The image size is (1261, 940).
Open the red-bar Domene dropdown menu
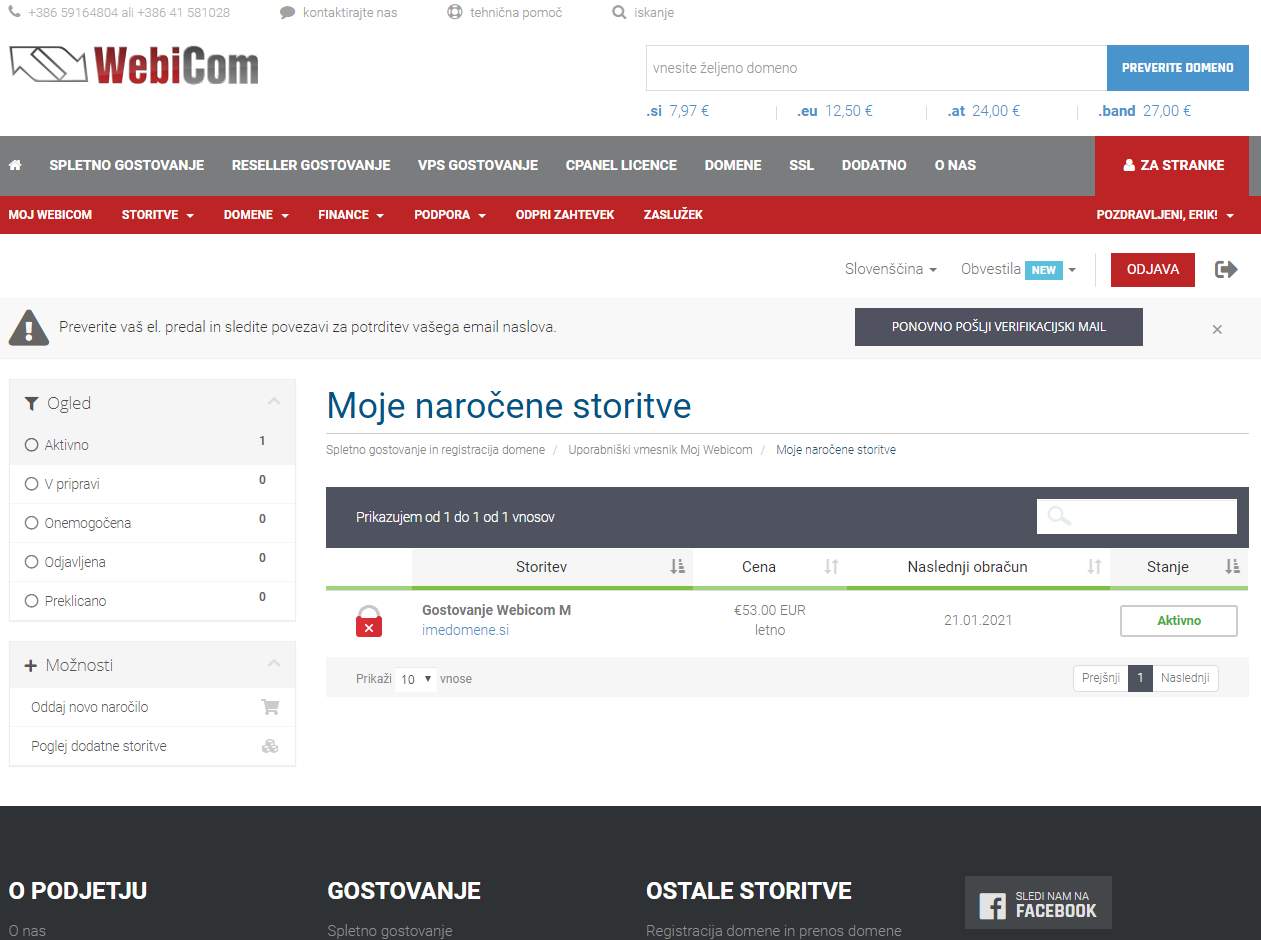[x=256, y=215]
